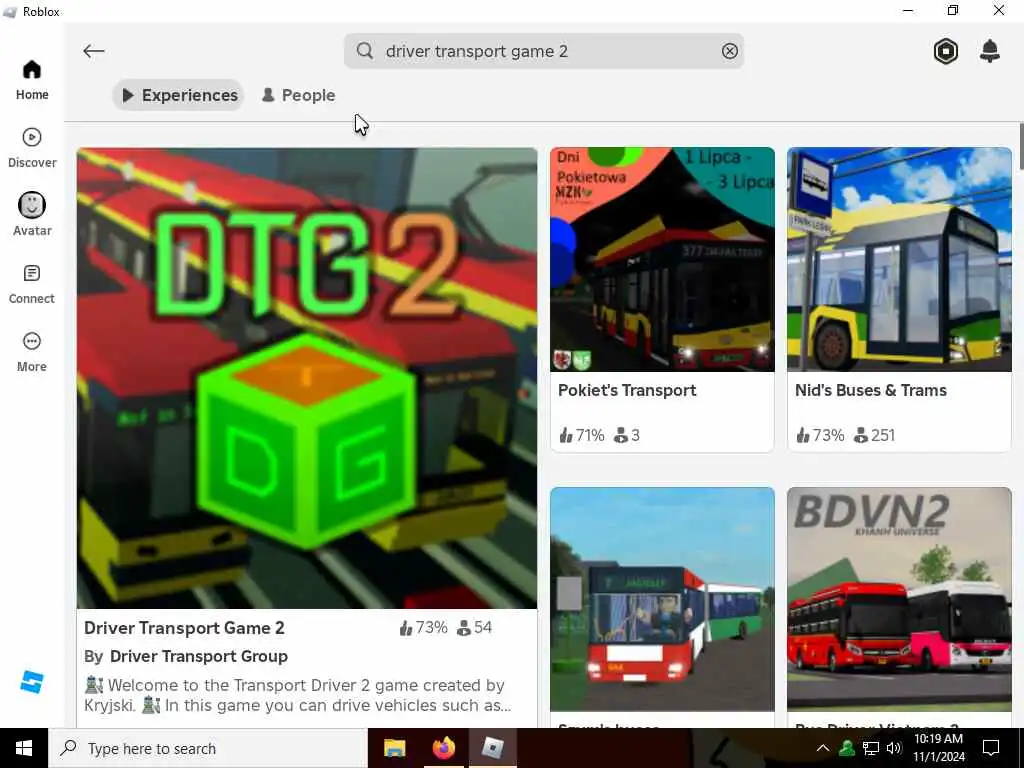Go back with the back arrow

[x=94, y=51]
